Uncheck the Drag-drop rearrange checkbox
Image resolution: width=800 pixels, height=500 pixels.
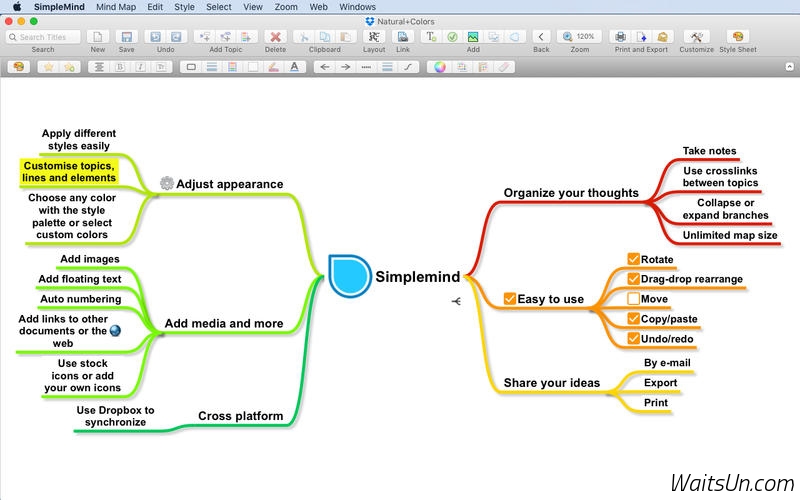click(633, 279)
